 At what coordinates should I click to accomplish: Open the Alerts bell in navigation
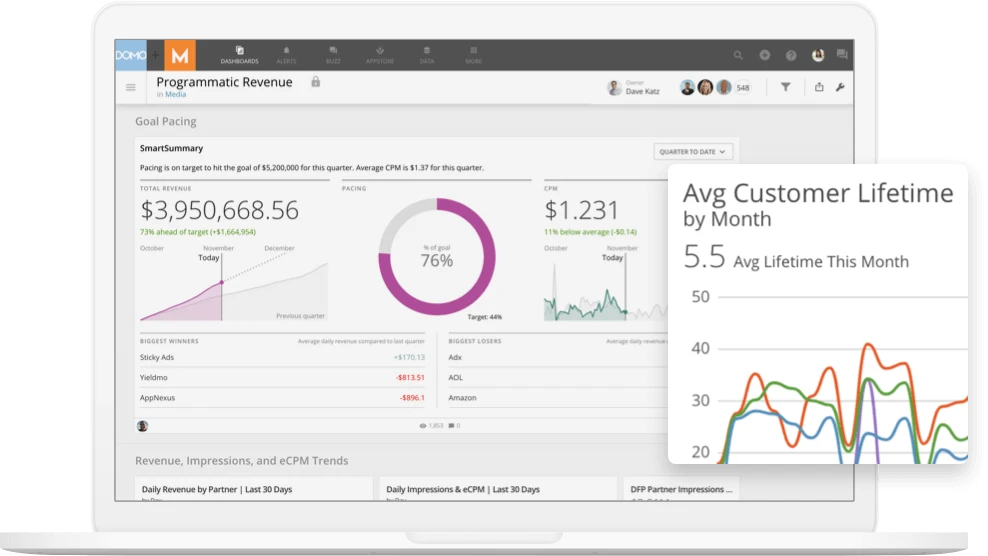click(x=287, y=54)
